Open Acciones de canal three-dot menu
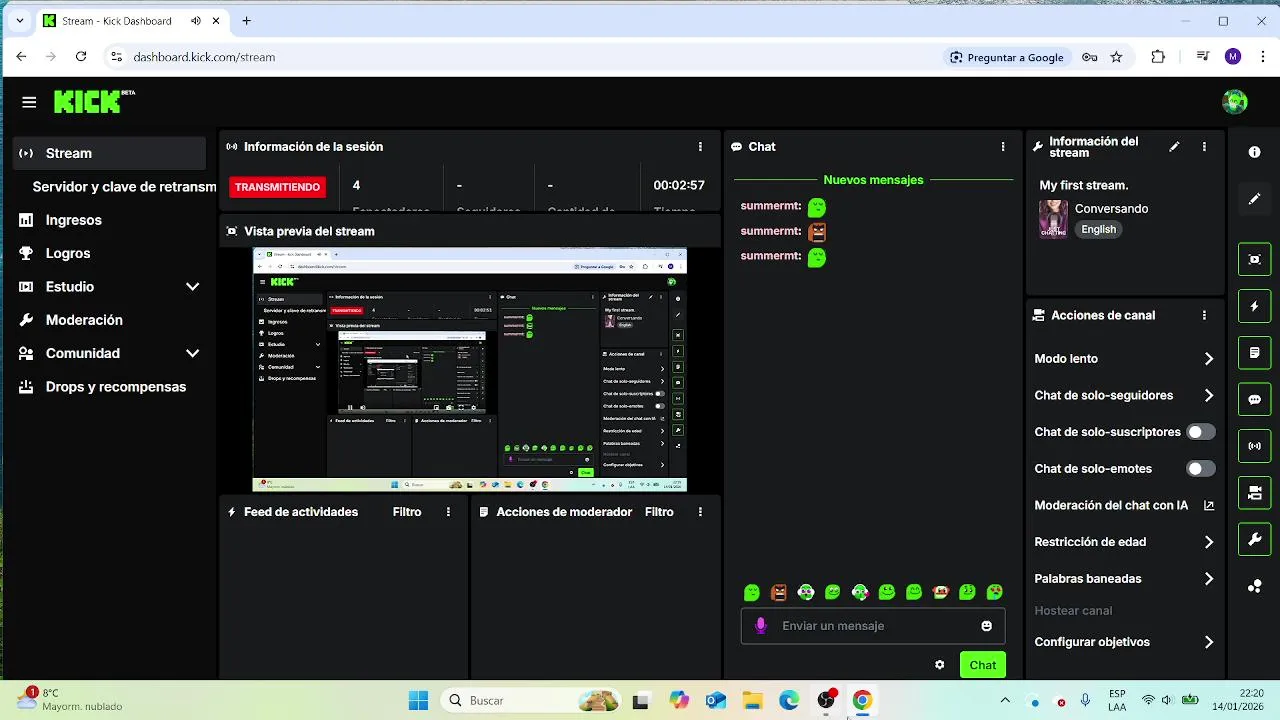 pyautogui.click(x=1204, y=315)
